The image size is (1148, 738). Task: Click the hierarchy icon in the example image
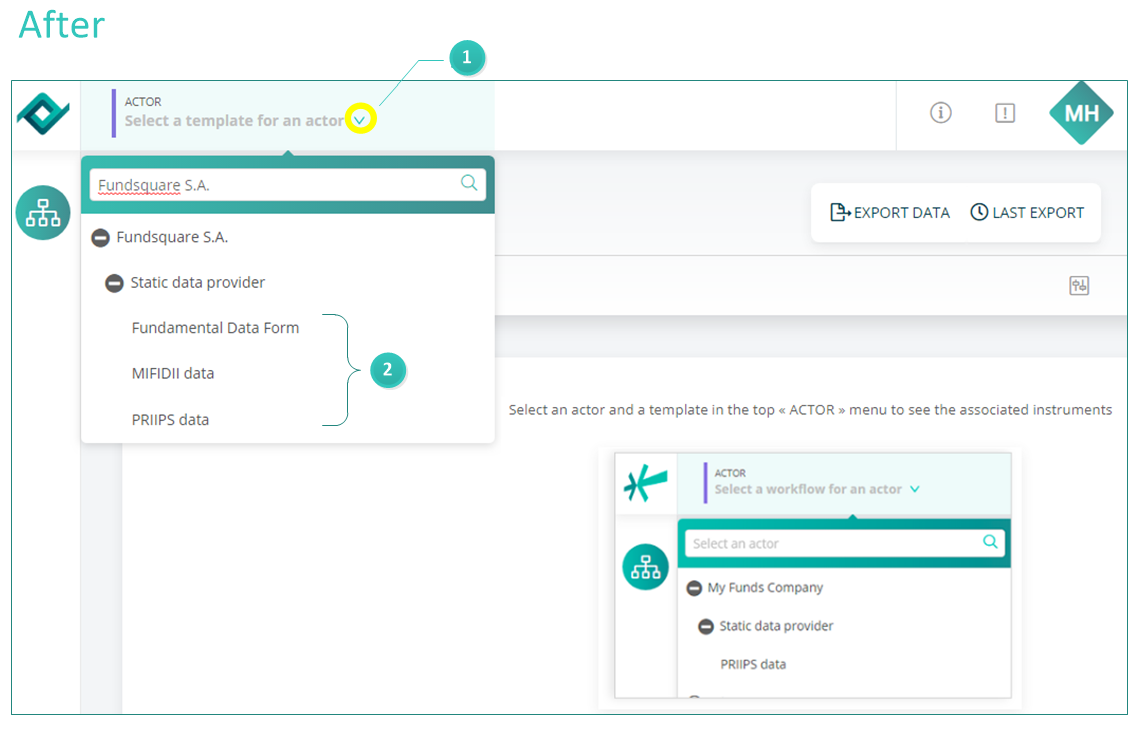[x=645, y=567]
